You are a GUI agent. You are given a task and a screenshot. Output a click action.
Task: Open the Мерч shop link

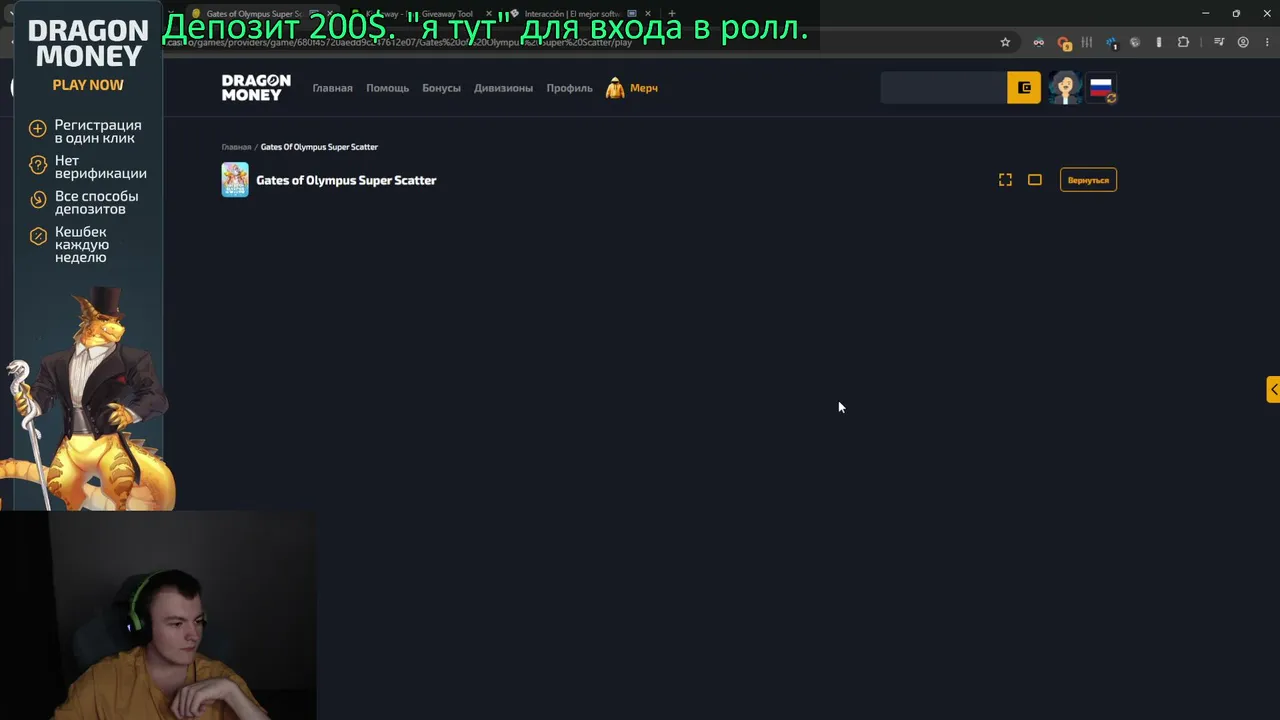pos(632,88)
